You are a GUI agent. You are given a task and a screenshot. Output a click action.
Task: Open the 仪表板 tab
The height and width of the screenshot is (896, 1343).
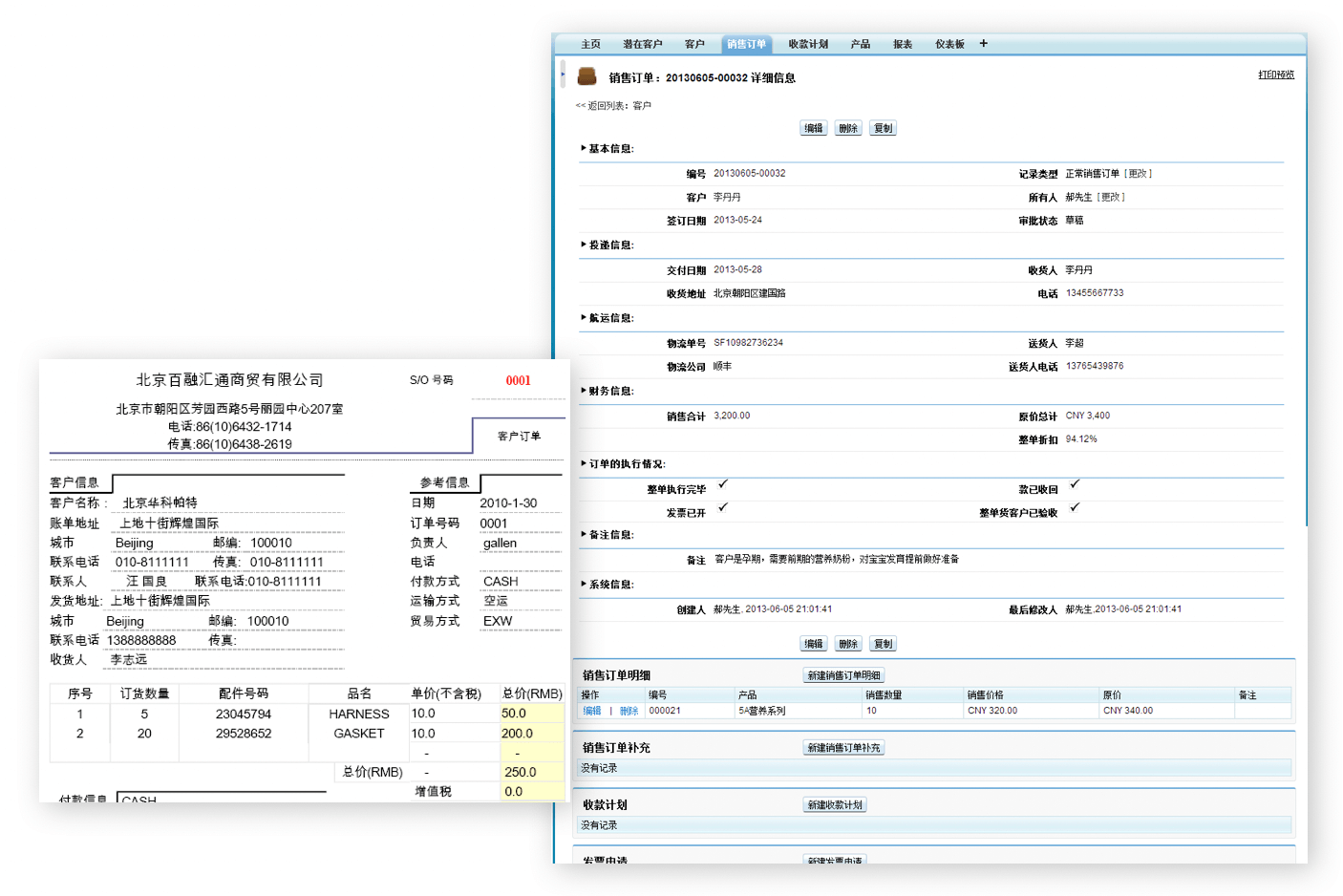[x=949, y=44]
